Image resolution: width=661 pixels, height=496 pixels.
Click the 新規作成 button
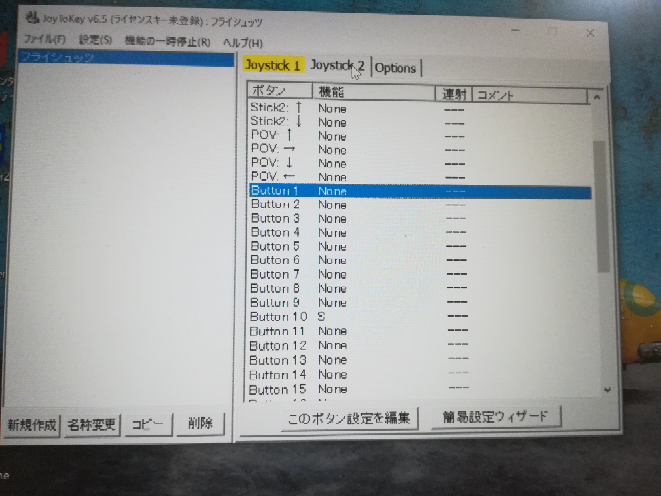32,425
